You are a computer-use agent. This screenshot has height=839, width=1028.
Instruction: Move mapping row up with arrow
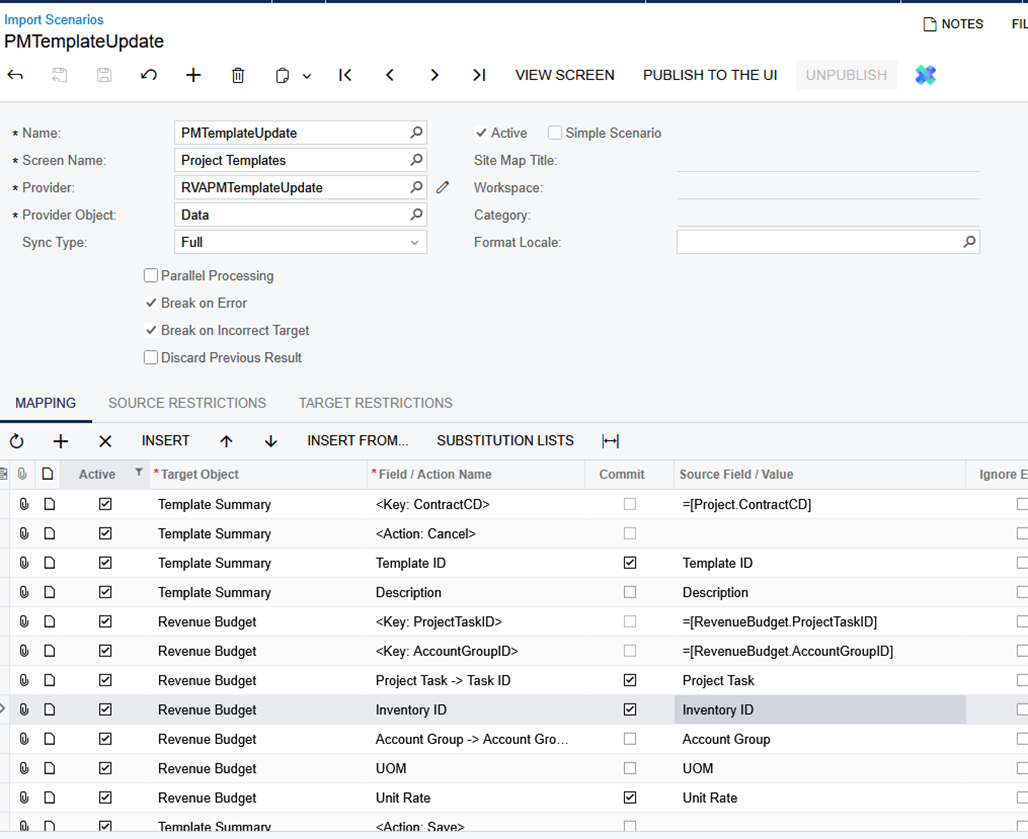(226, 441)
